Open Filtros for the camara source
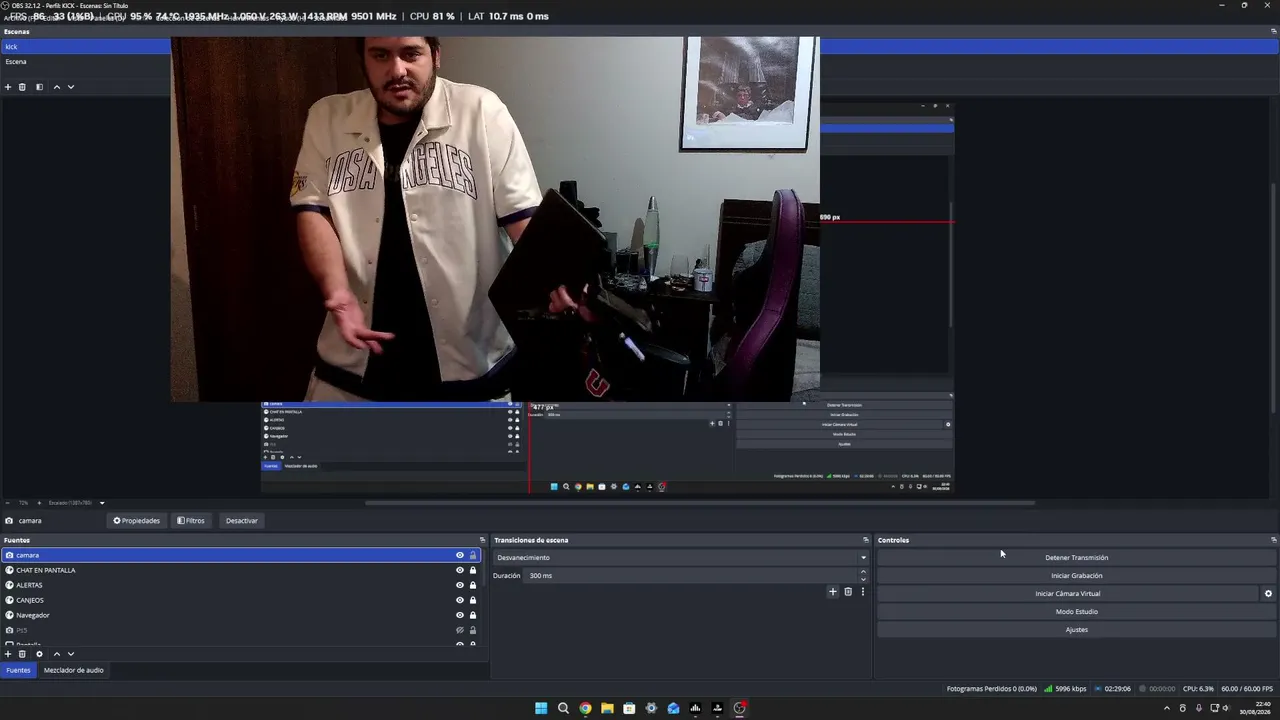 click(191, 520)
